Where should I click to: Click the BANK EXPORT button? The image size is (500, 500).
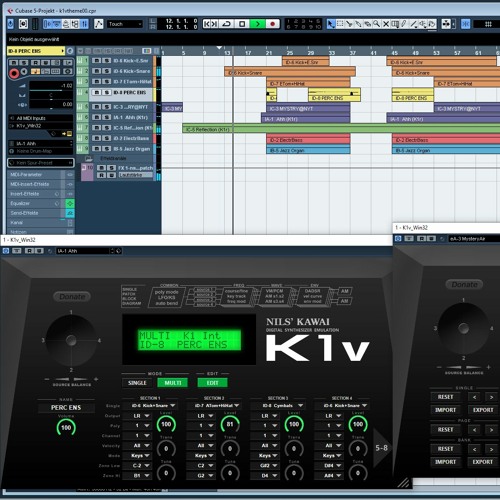(482, 462)
